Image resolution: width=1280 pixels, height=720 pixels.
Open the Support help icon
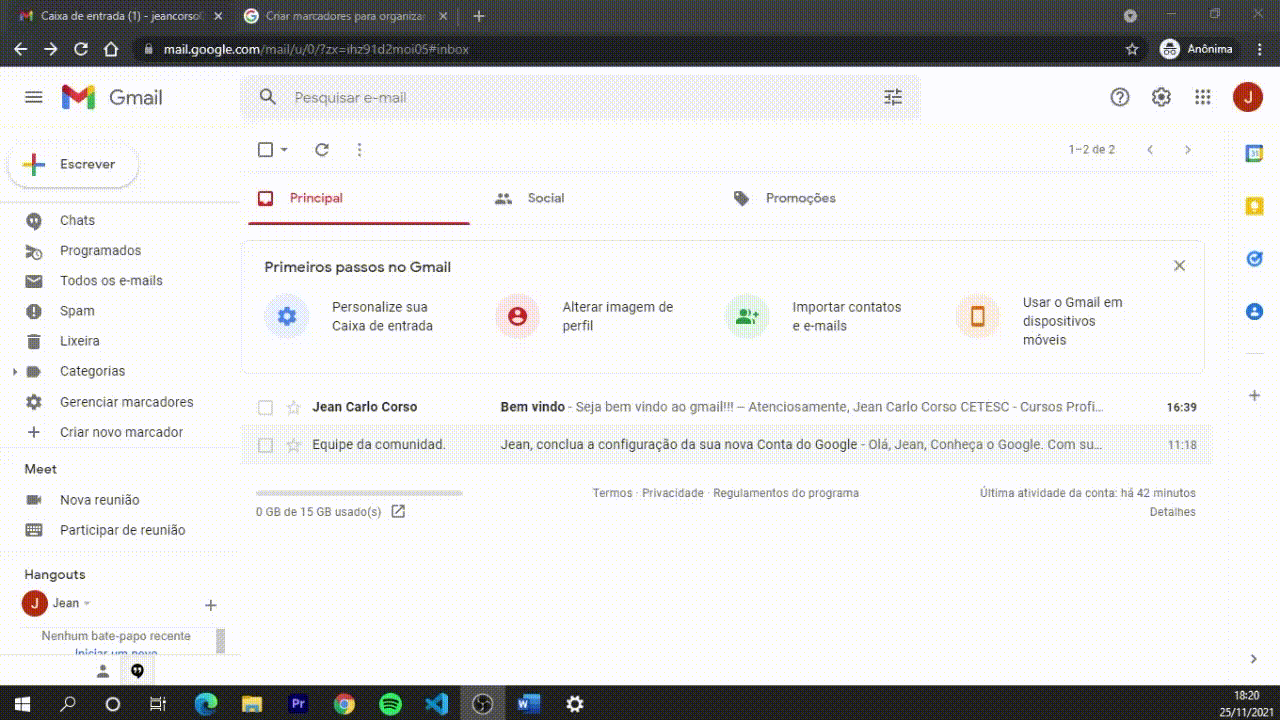tap(1120, 97)
